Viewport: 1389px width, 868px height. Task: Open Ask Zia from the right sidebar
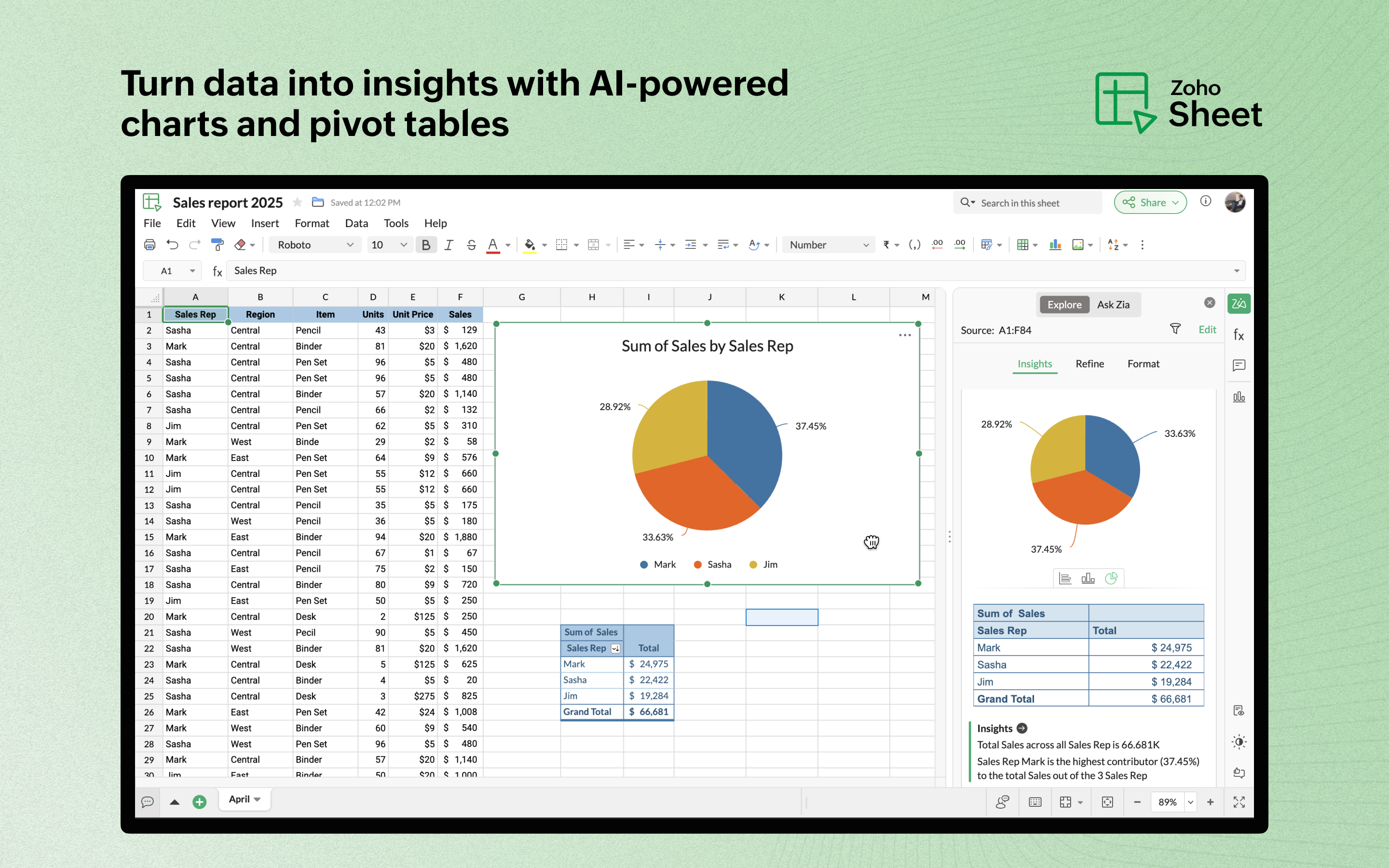pyautogui.click(x=1114, y=304)
